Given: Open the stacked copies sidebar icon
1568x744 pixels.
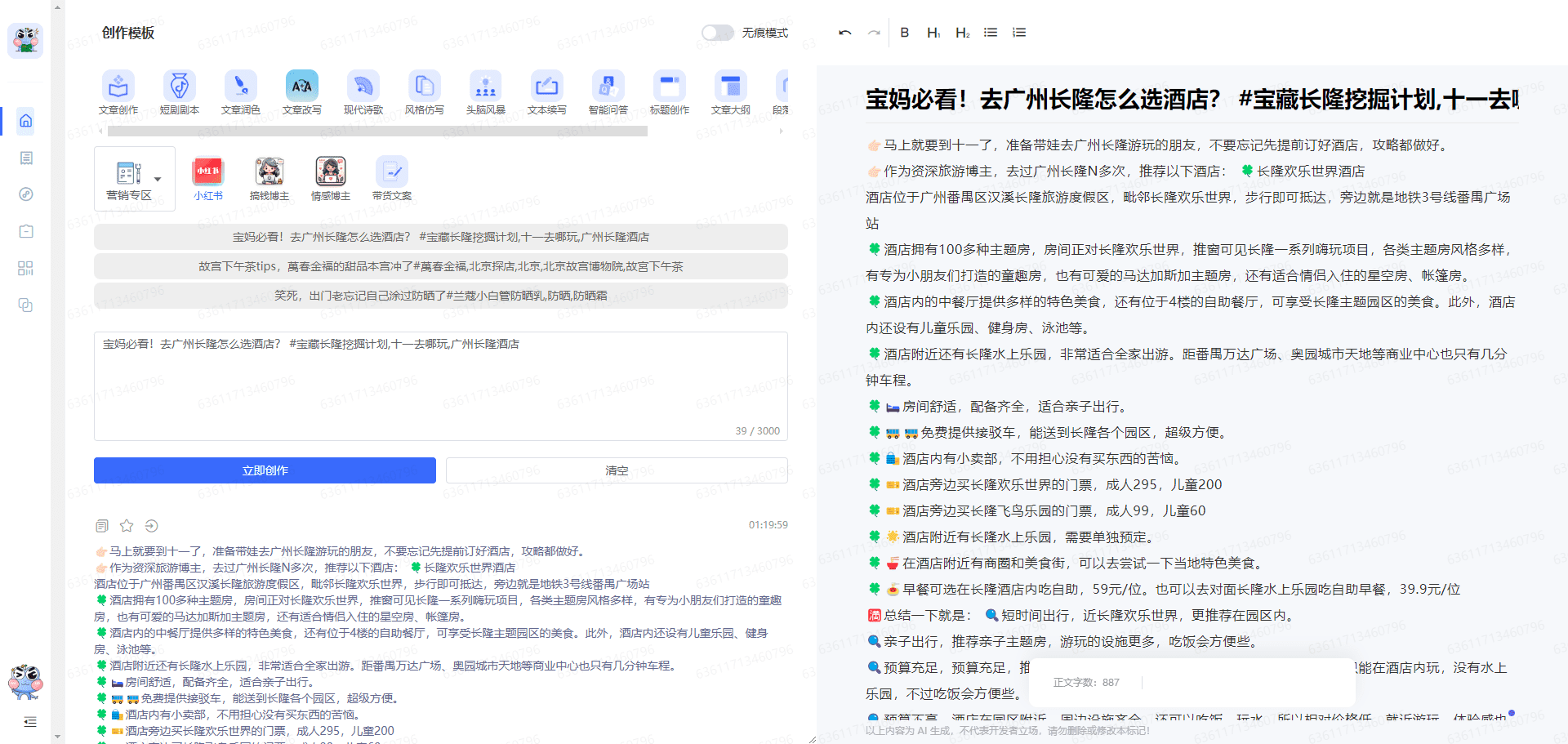Looking at the screenshot, I should click(x=26, y=305).
